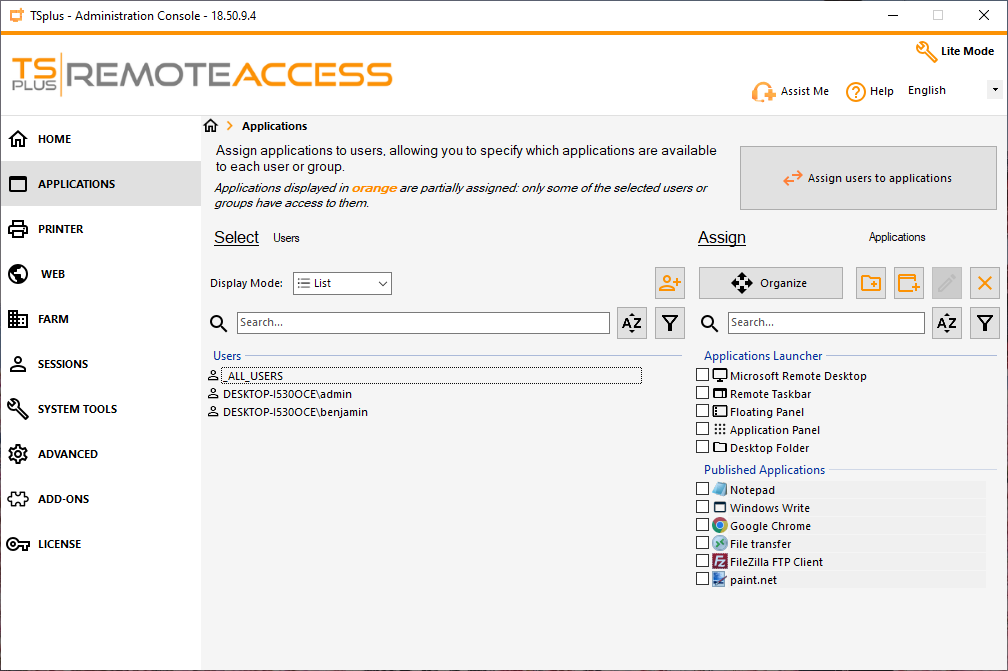
Task: Select the DESKTOP-I530OCE\benjamin user
Action: point(295,412)
